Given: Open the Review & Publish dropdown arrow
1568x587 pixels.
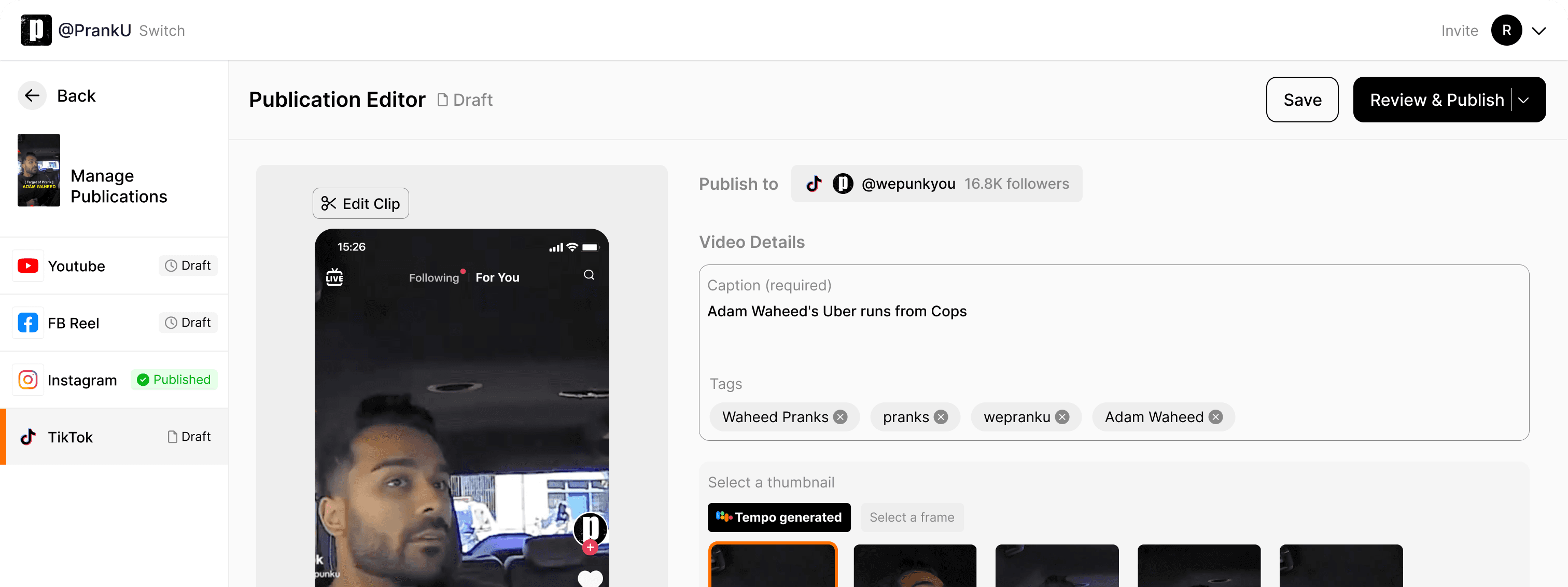Looking at the screenshot, I should (1523, 100).
